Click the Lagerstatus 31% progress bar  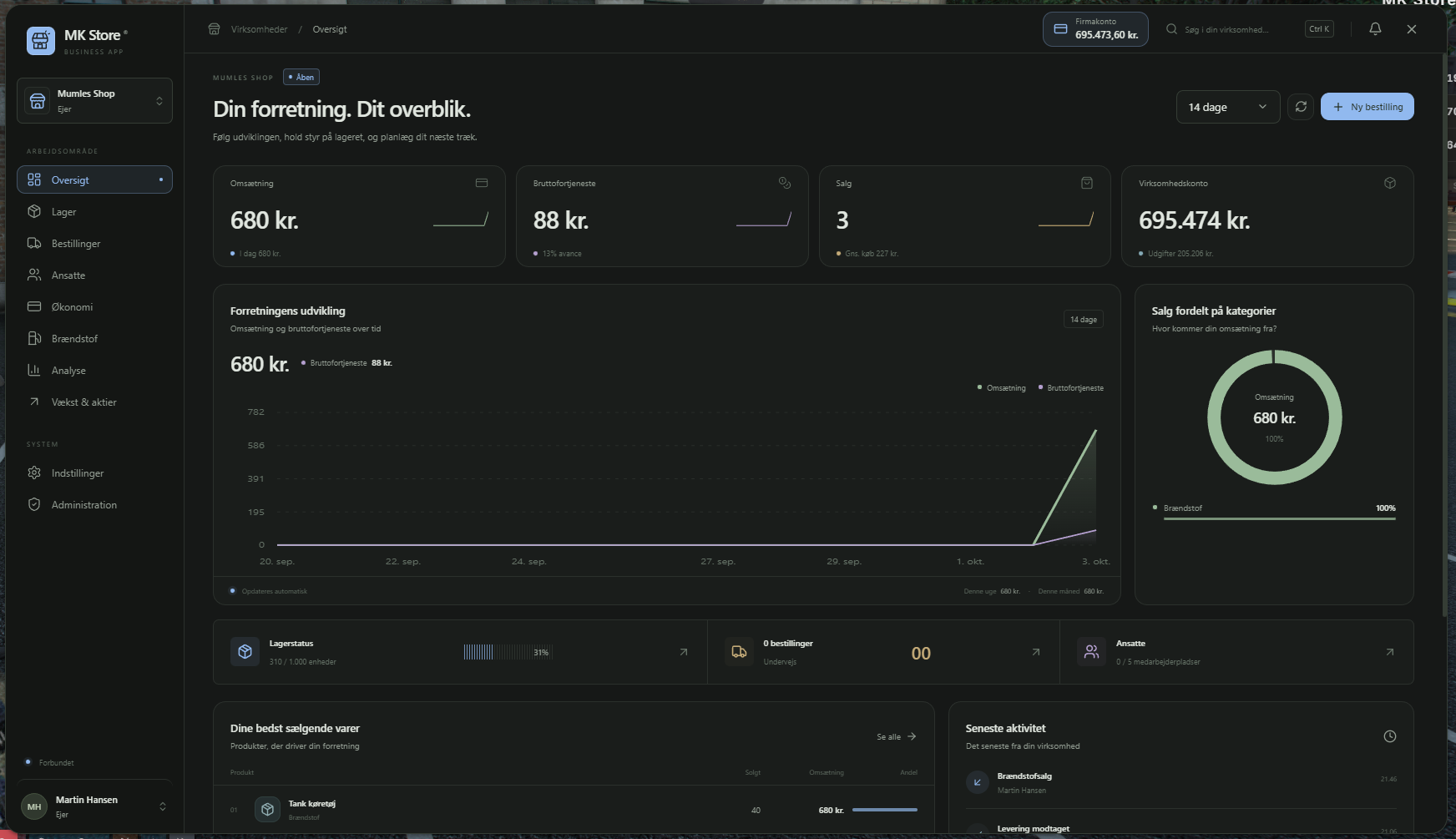(508, 652)
